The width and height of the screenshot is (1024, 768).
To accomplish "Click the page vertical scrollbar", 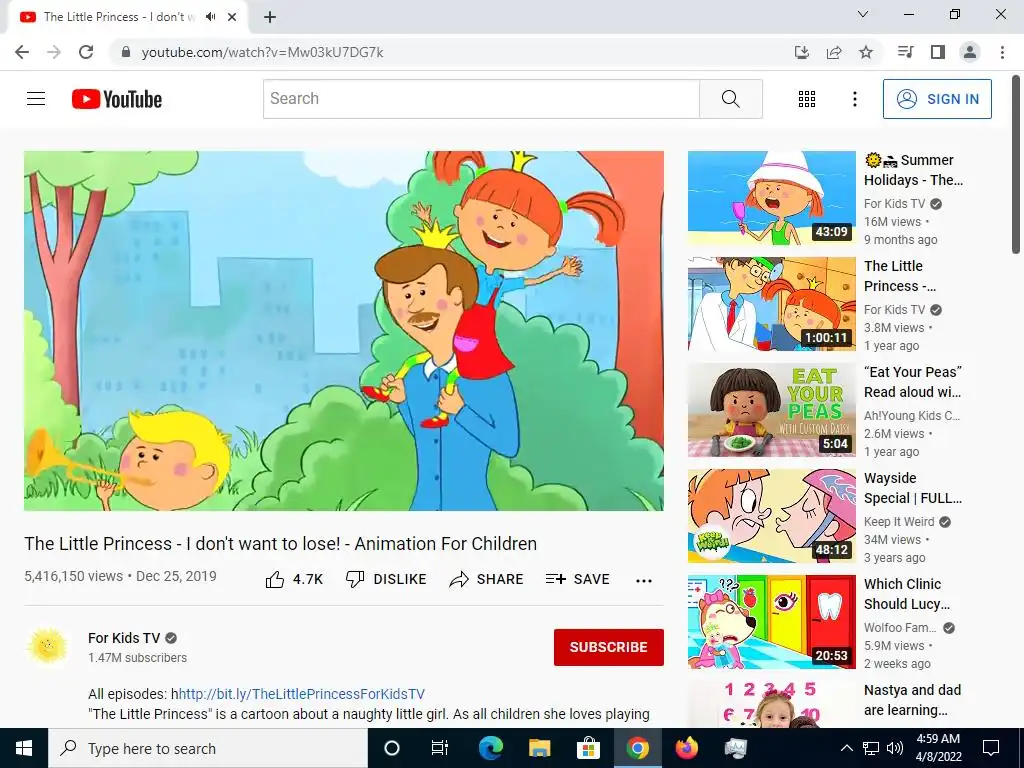I will coord(1016,164).
